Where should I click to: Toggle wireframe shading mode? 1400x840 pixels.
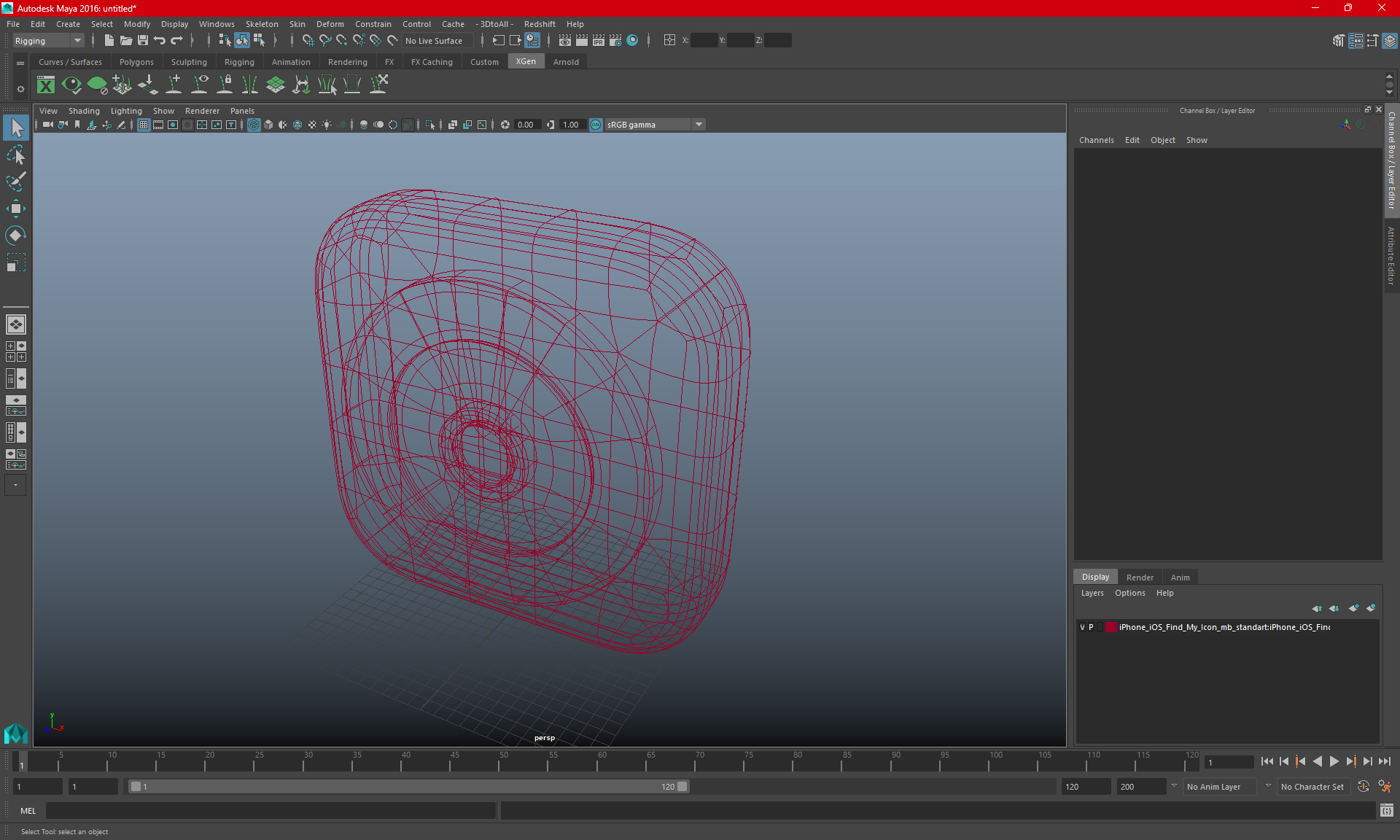pyautogui.click(x=253, y=124)
